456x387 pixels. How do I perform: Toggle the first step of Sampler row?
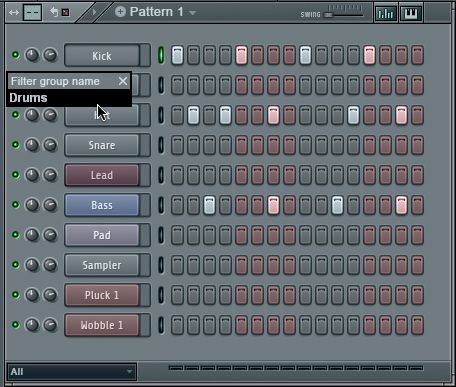pos(177,265)
